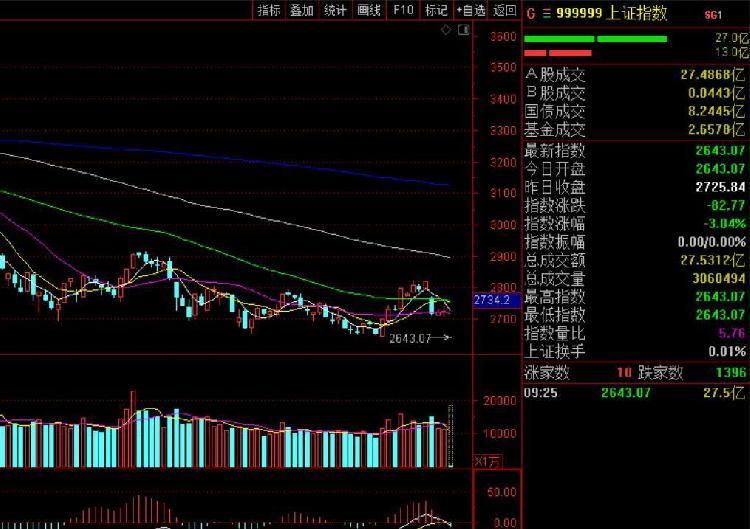750x529 pixels.
Task: Open the three-line menu icon beside 999999
Action: point(546,14)
